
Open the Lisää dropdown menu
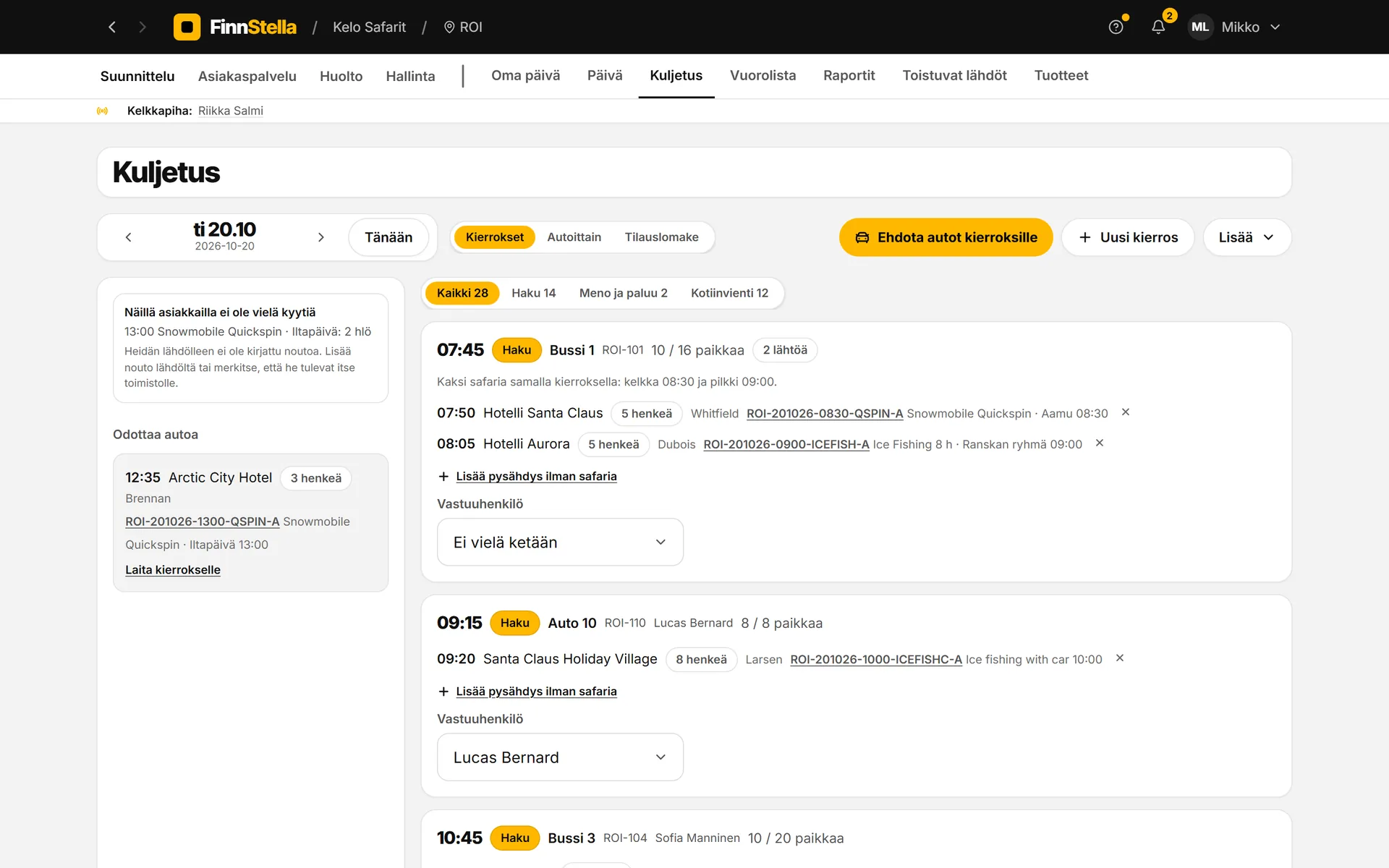tap(1247, 237)
